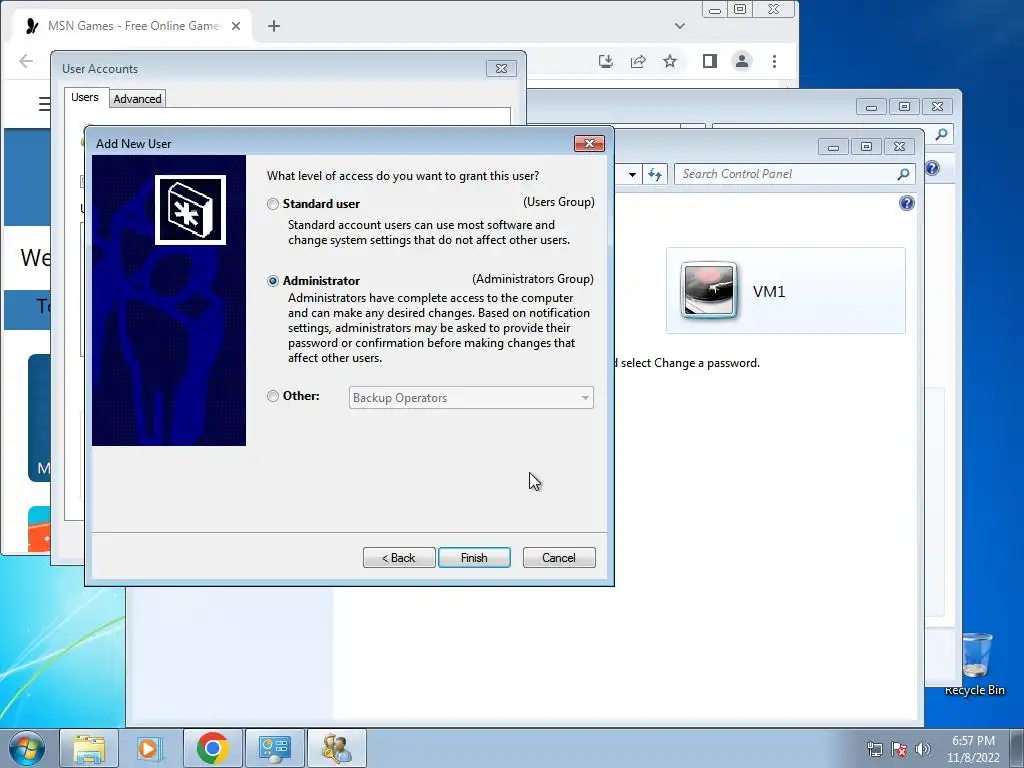Open the MSN hamburger menu
The width and height of the screenshot is (1024, 768).
[x=44, y=104]
